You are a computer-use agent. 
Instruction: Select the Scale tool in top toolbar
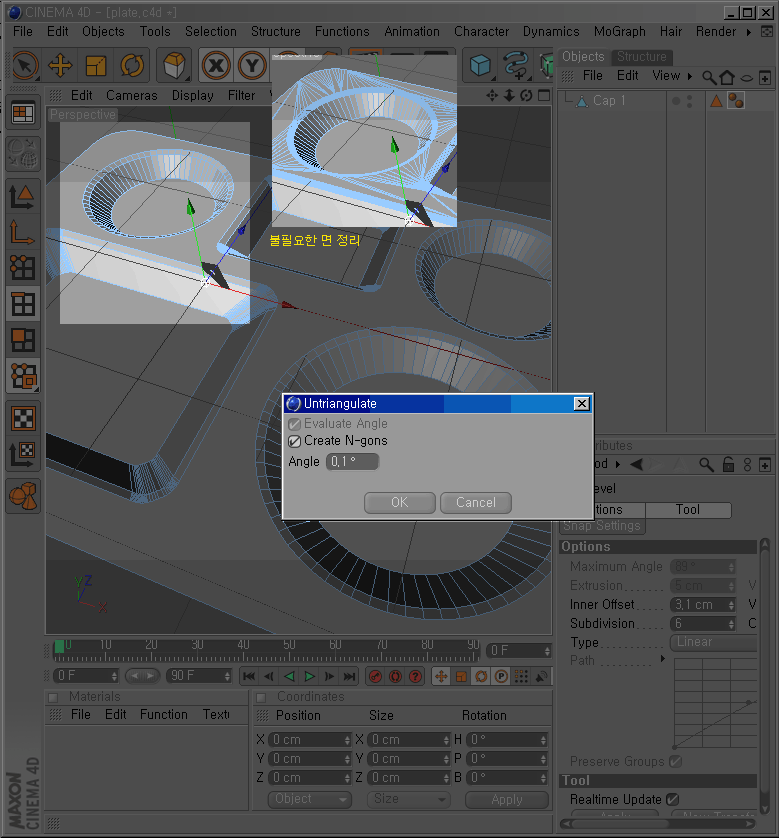click(96, 66)
